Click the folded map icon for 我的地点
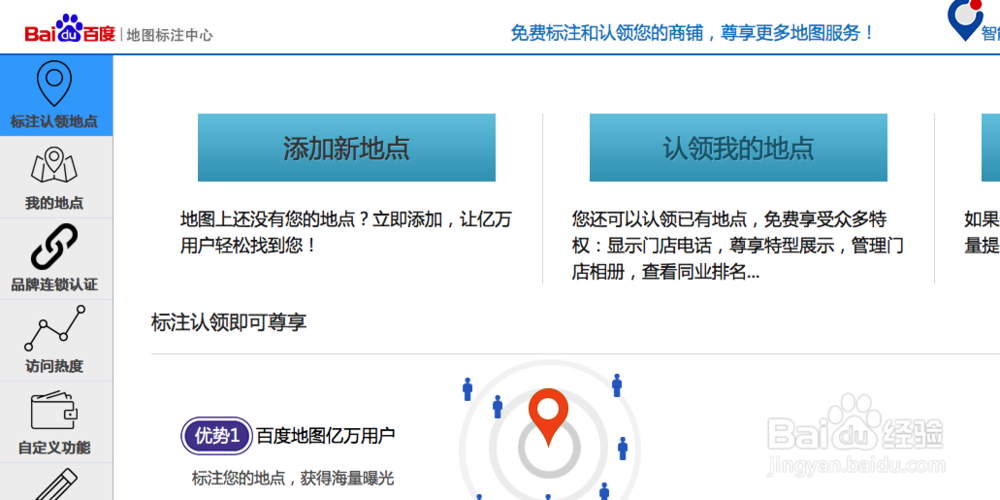The height and width of the screenshot is (500, 1000). tap(54, 165)
